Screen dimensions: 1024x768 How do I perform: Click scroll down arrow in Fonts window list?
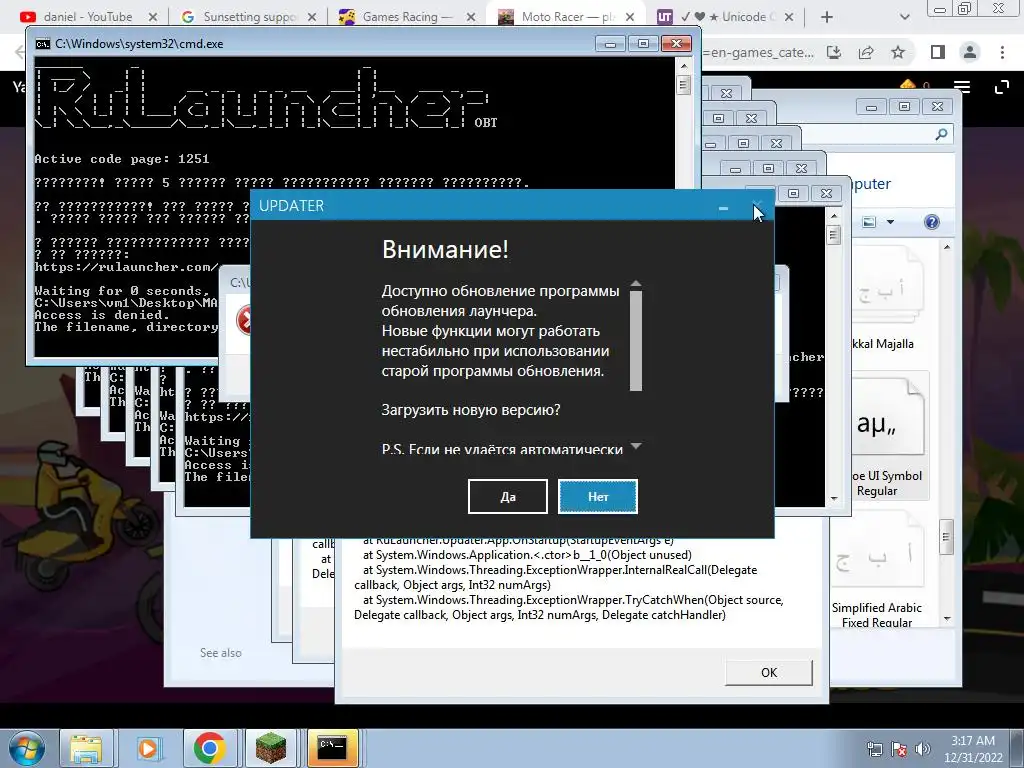[x=947, y=618]
